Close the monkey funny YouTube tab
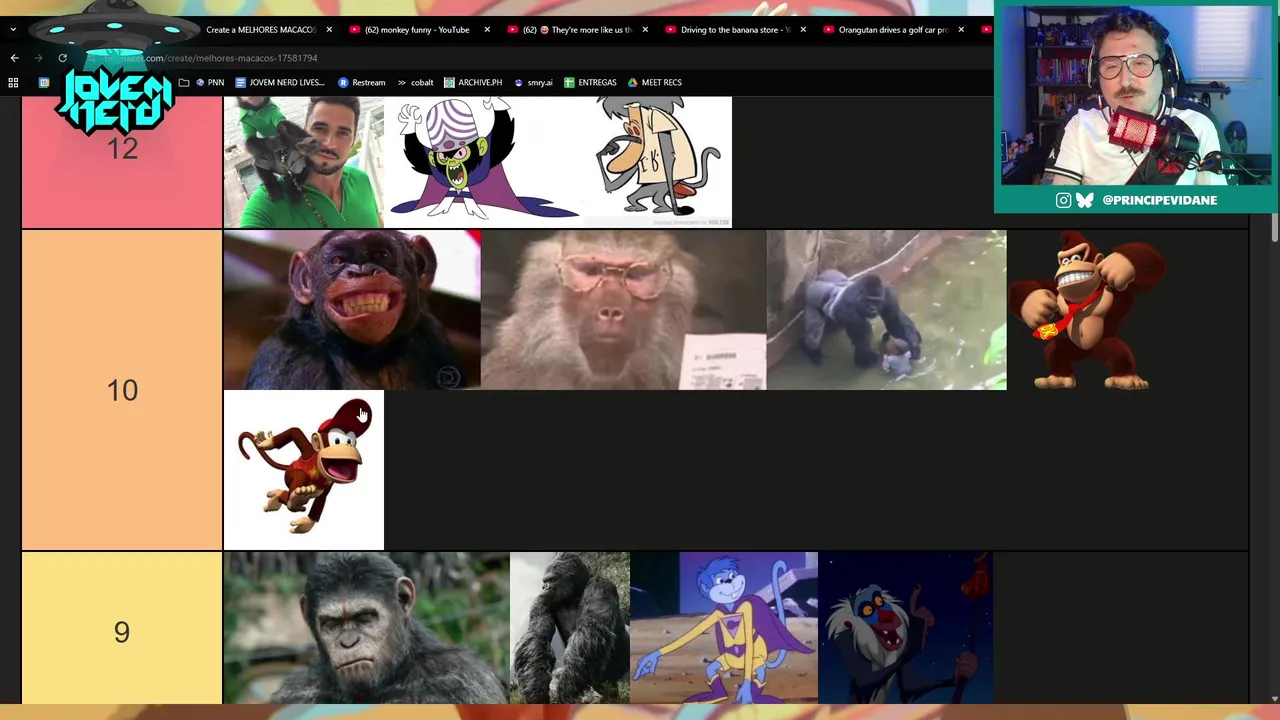The width and height of the screenshot is (1280, 720). click(x=487, y=30)
